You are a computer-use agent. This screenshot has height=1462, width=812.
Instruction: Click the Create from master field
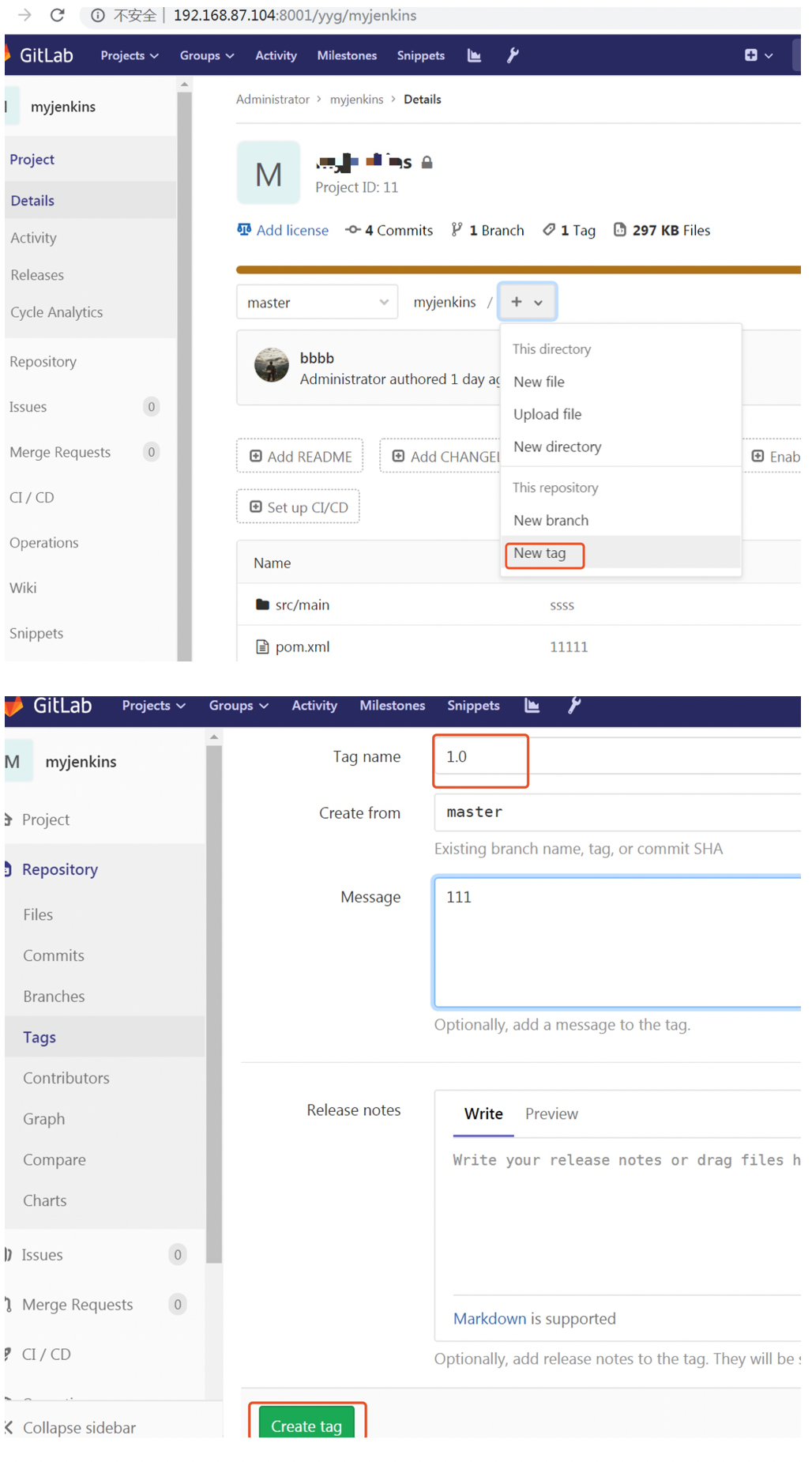618,812
